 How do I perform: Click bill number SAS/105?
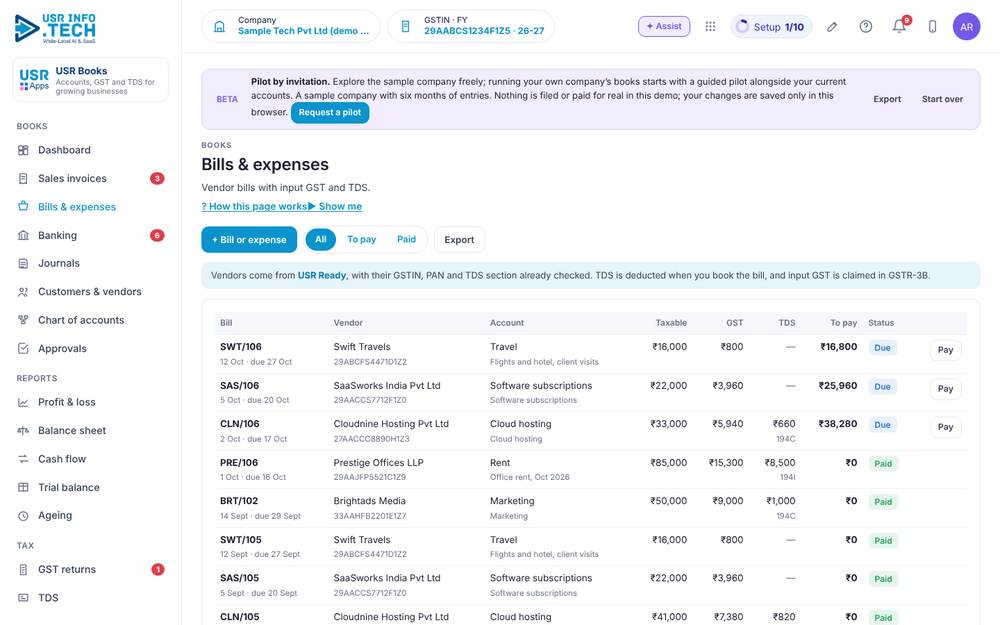click(240, 578)
